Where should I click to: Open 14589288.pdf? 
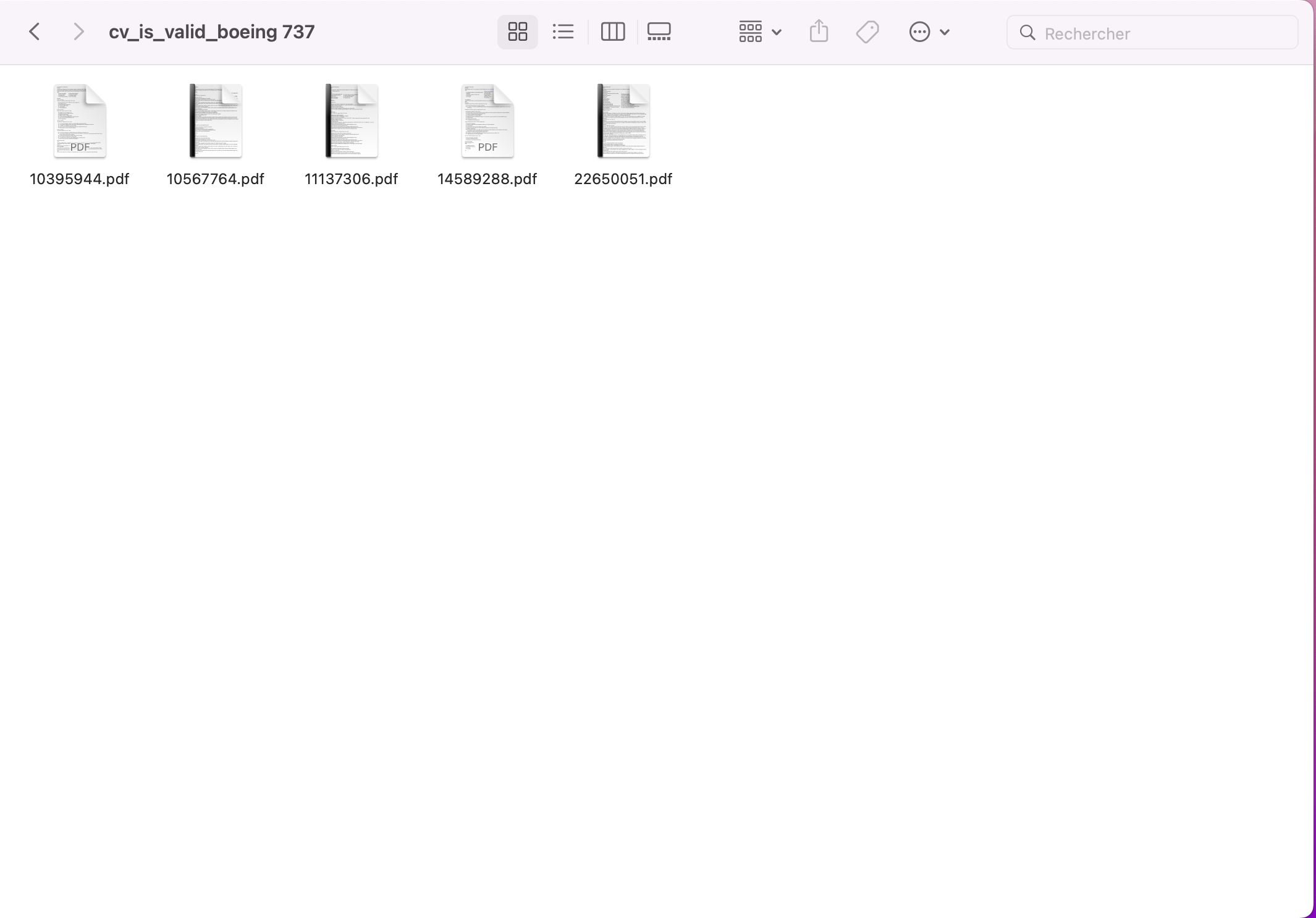(487, 121)
